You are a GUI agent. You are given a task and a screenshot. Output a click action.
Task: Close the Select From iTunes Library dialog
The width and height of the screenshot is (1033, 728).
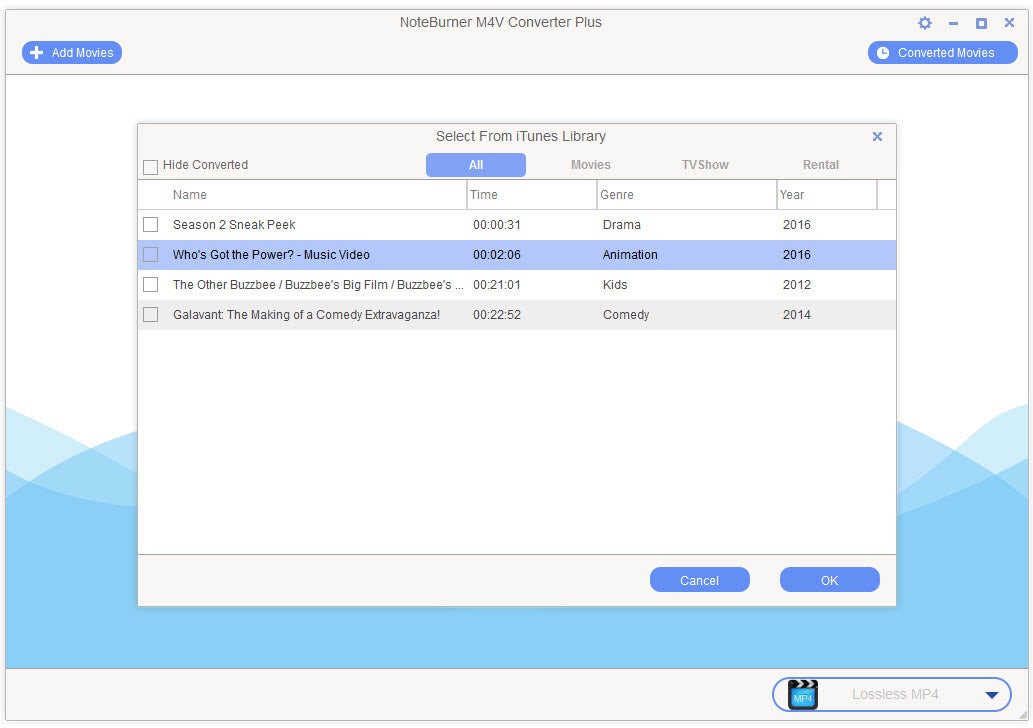coord(877,136)
